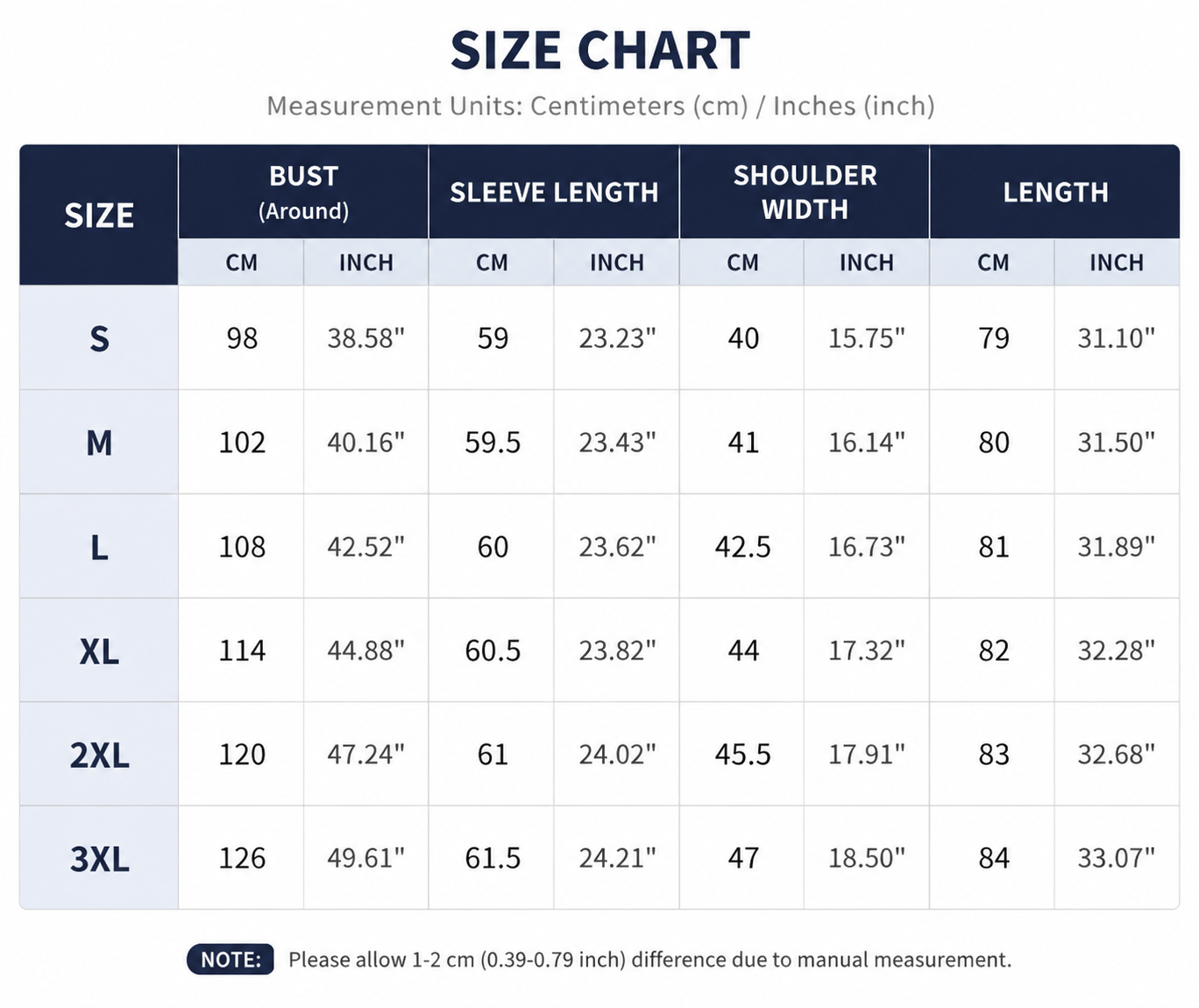Click shoulder width cell 42.5

coord(742,547)
